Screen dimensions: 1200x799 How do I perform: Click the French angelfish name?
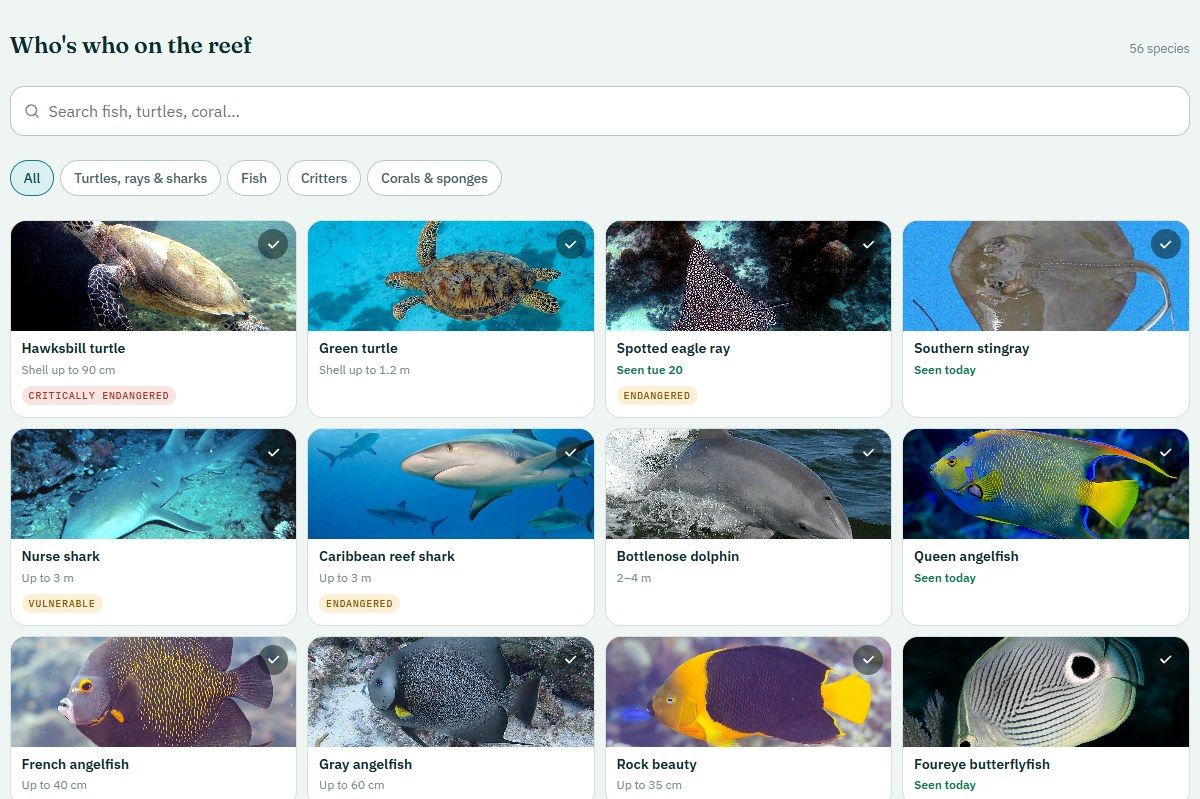(x=75, y=764)
